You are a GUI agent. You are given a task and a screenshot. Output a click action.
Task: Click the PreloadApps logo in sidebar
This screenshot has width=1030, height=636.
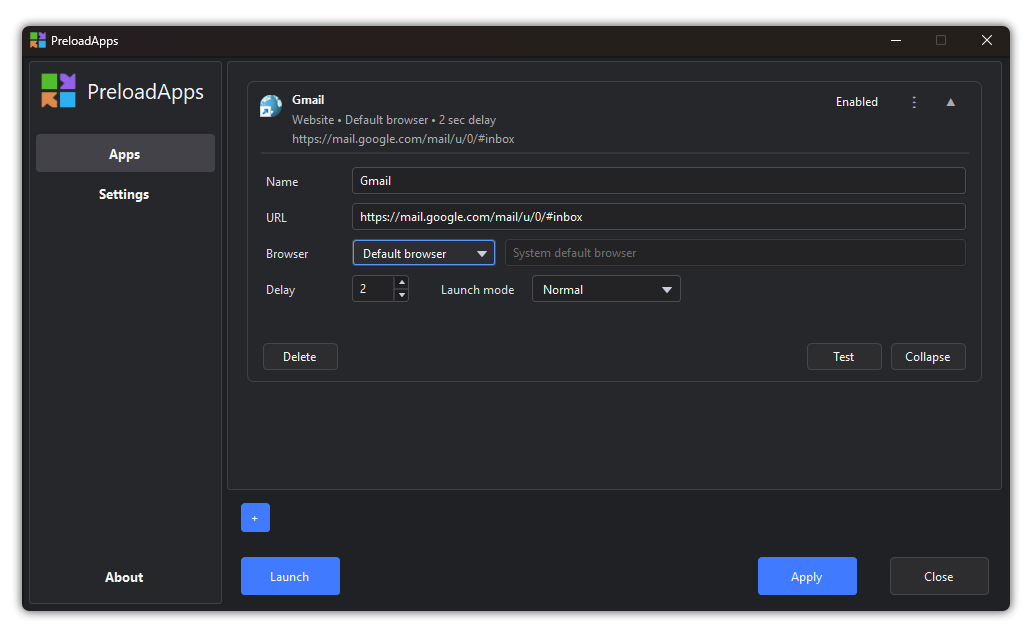click(x=58, y=91)
